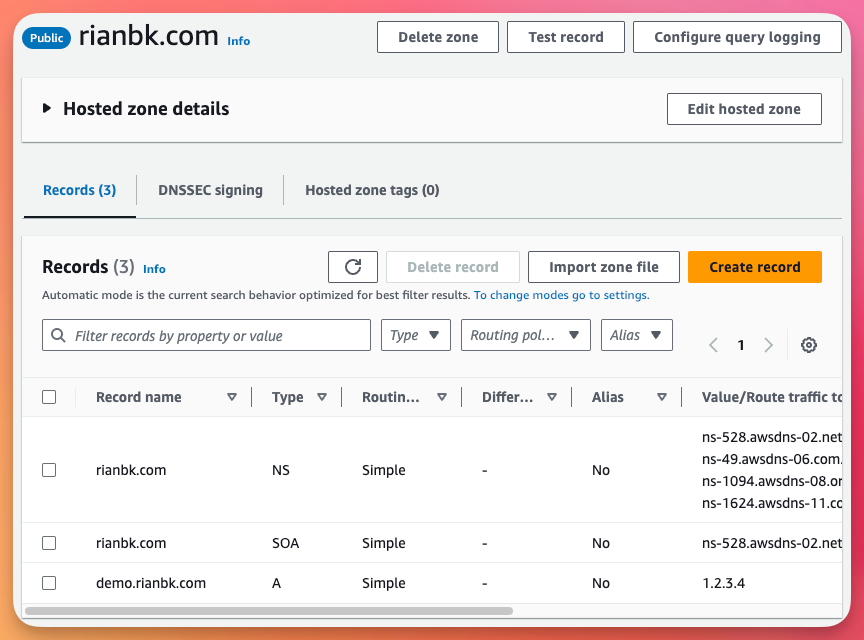
Task: Click the disabled Delete record button
Action: click(x=452, y=267)
